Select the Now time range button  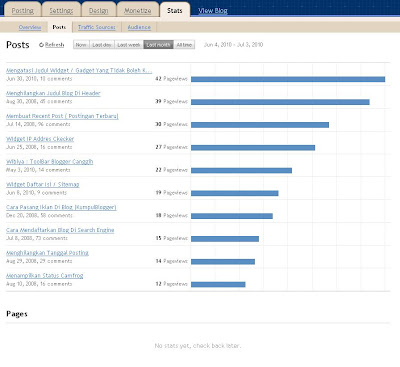[81, 45]
